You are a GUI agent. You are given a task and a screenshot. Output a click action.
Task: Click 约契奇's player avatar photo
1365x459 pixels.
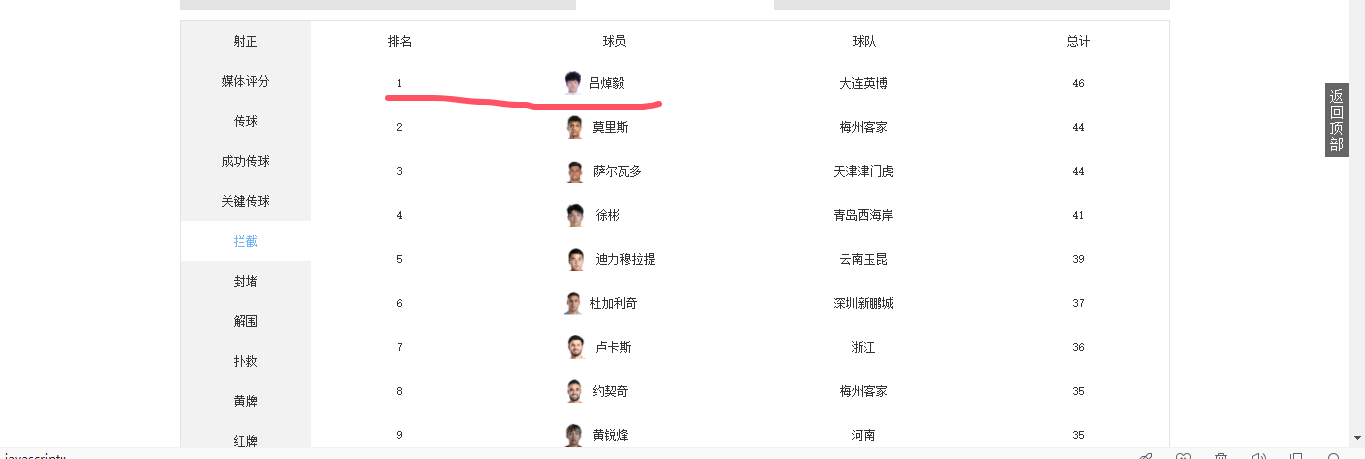point(574,391)
